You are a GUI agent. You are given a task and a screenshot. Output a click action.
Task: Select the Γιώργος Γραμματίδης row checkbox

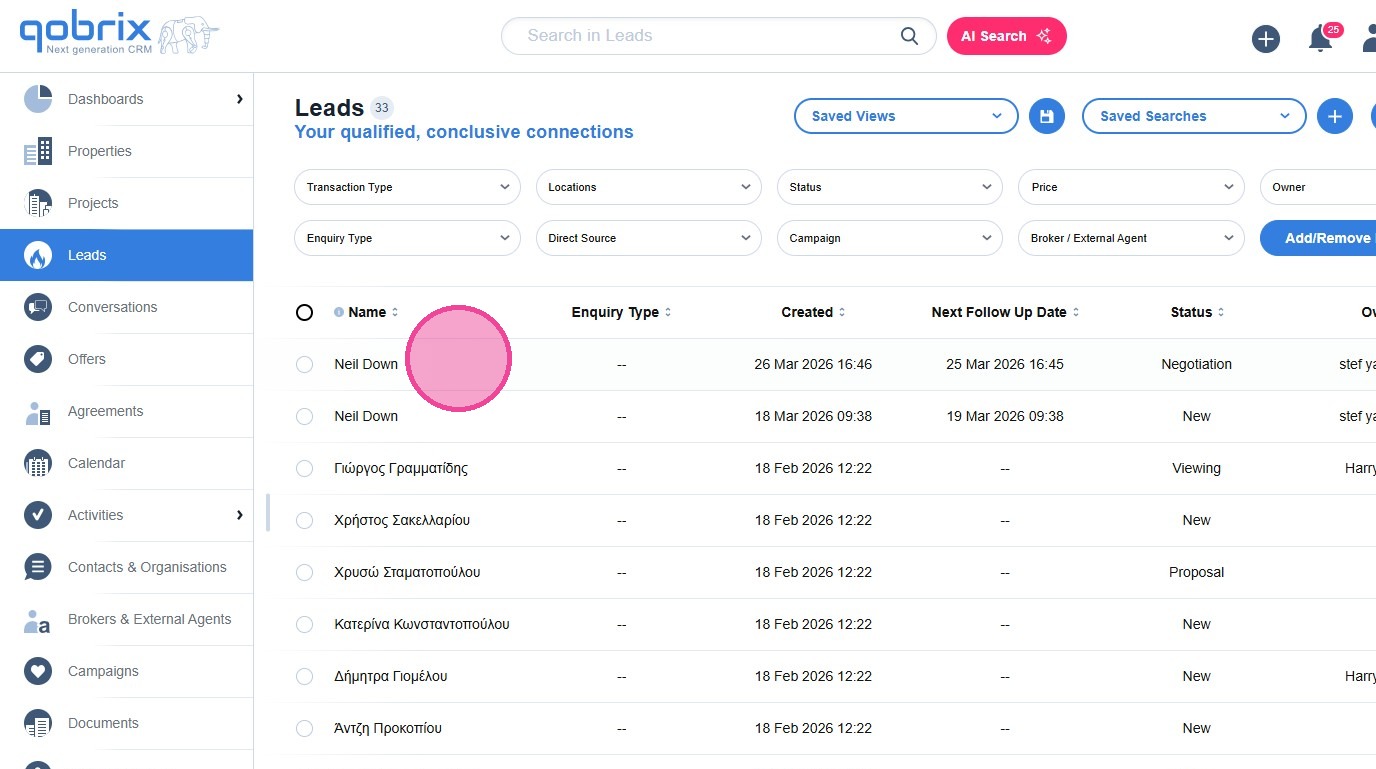(305, 469)
